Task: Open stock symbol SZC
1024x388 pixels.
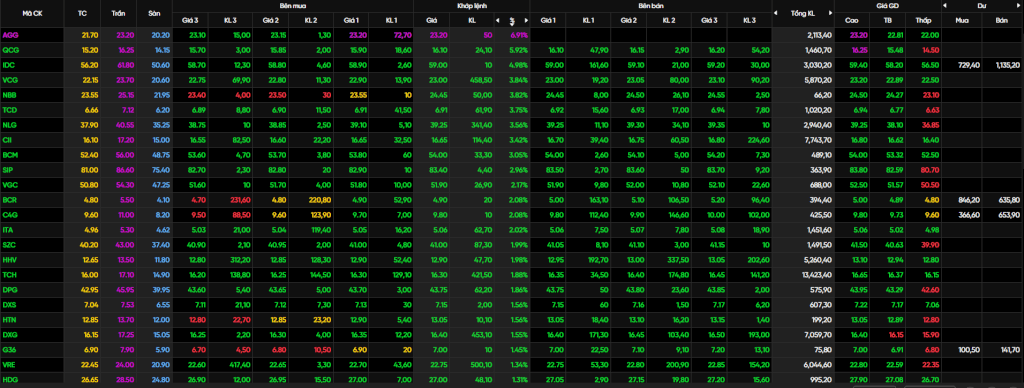Action: pyautogui.click(x=10, y=245)
